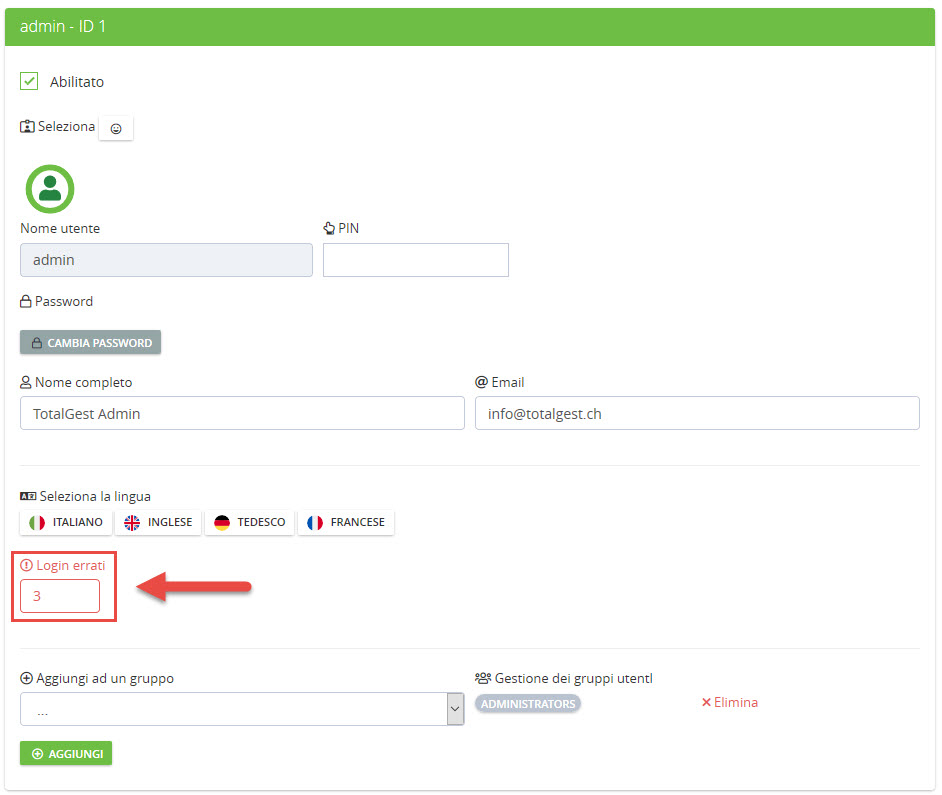The width and height of the screenshot is (942, 795).
Task: Click the UK flag icon
Action: (x=132, y=523)
